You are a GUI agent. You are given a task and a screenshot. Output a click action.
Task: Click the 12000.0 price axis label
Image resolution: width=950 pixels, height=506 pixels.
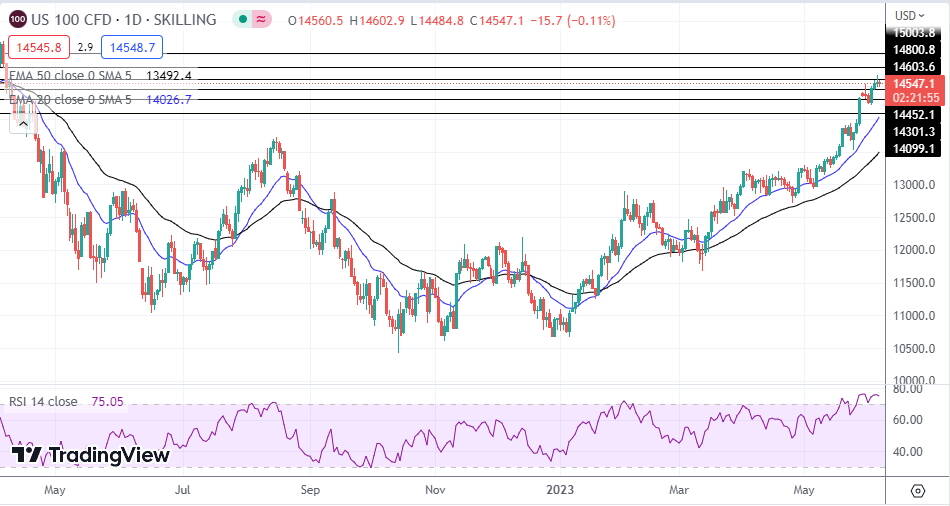coord(914,250)
